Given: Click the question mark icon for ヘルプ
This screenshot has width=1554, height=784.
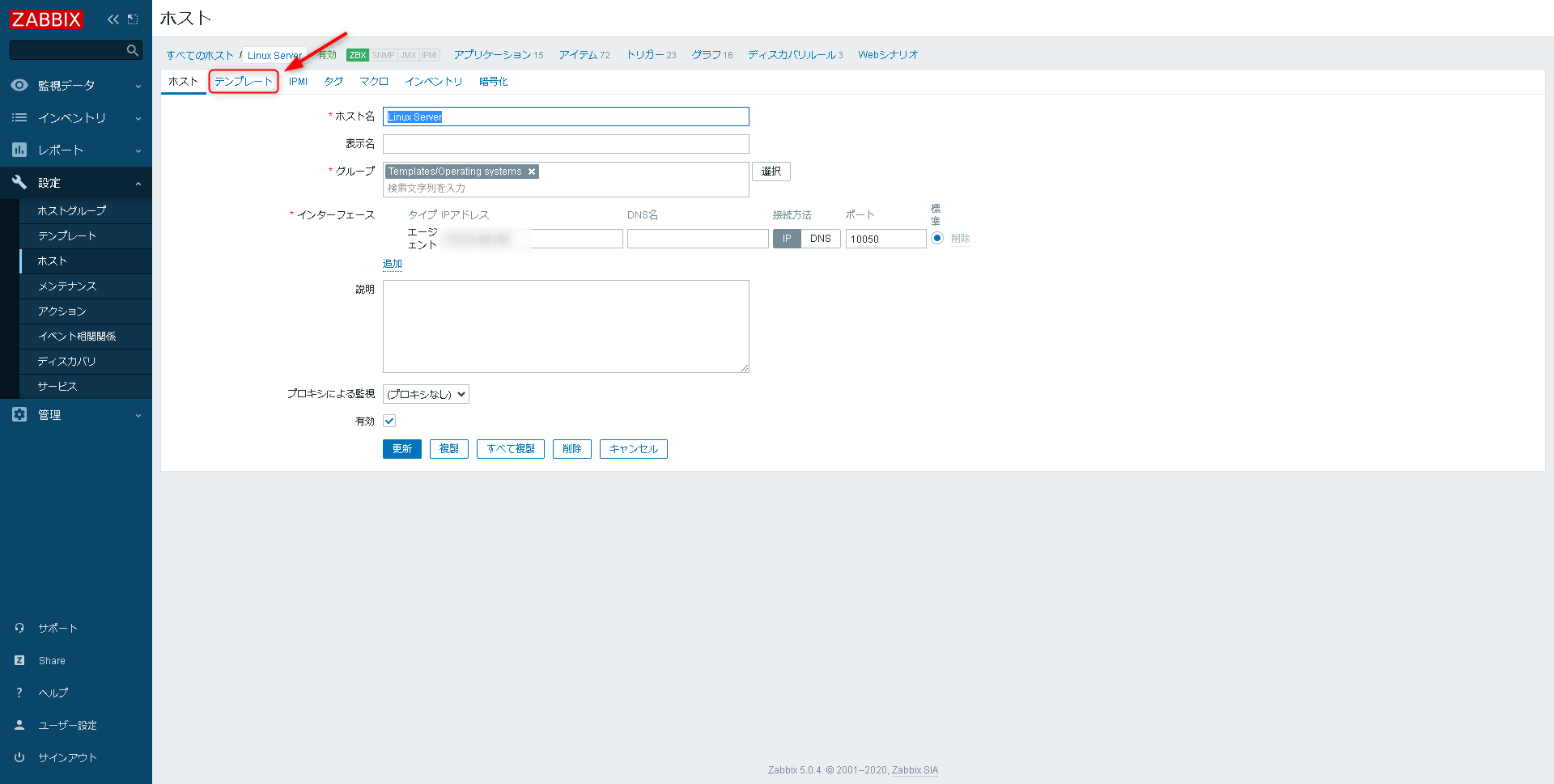Looking at the screenshot, I should 19,693.
